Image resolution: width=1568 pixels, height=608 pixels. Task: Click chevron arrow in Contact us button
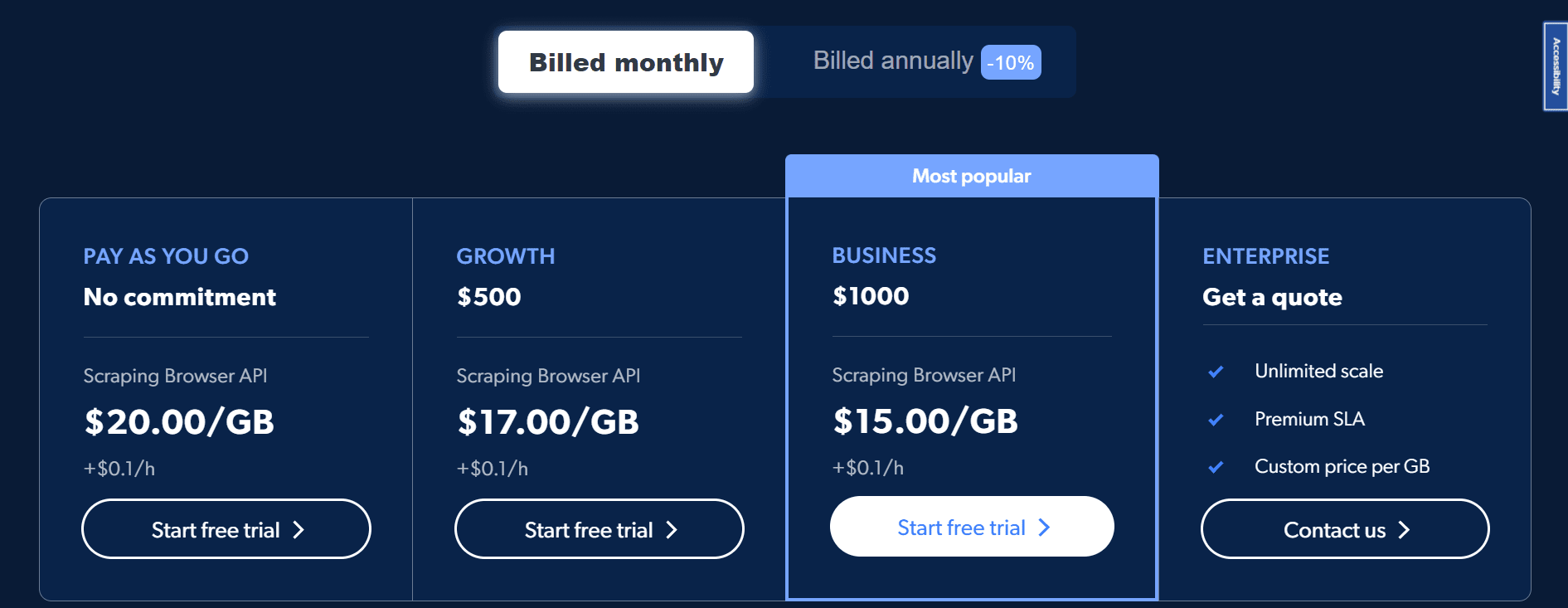click(x=1404, y=530)
